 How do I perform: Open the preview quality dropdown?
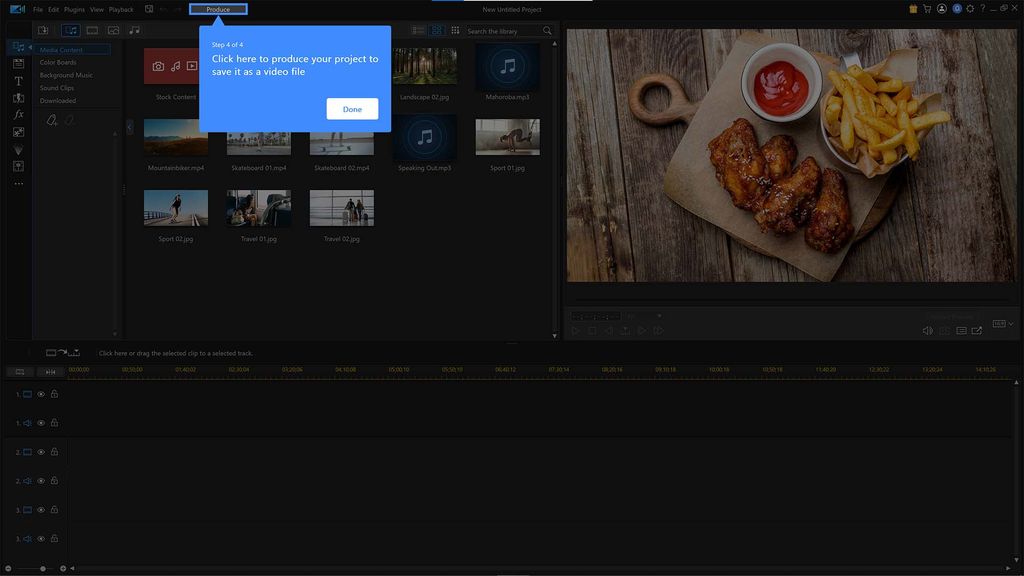point(660,316)
